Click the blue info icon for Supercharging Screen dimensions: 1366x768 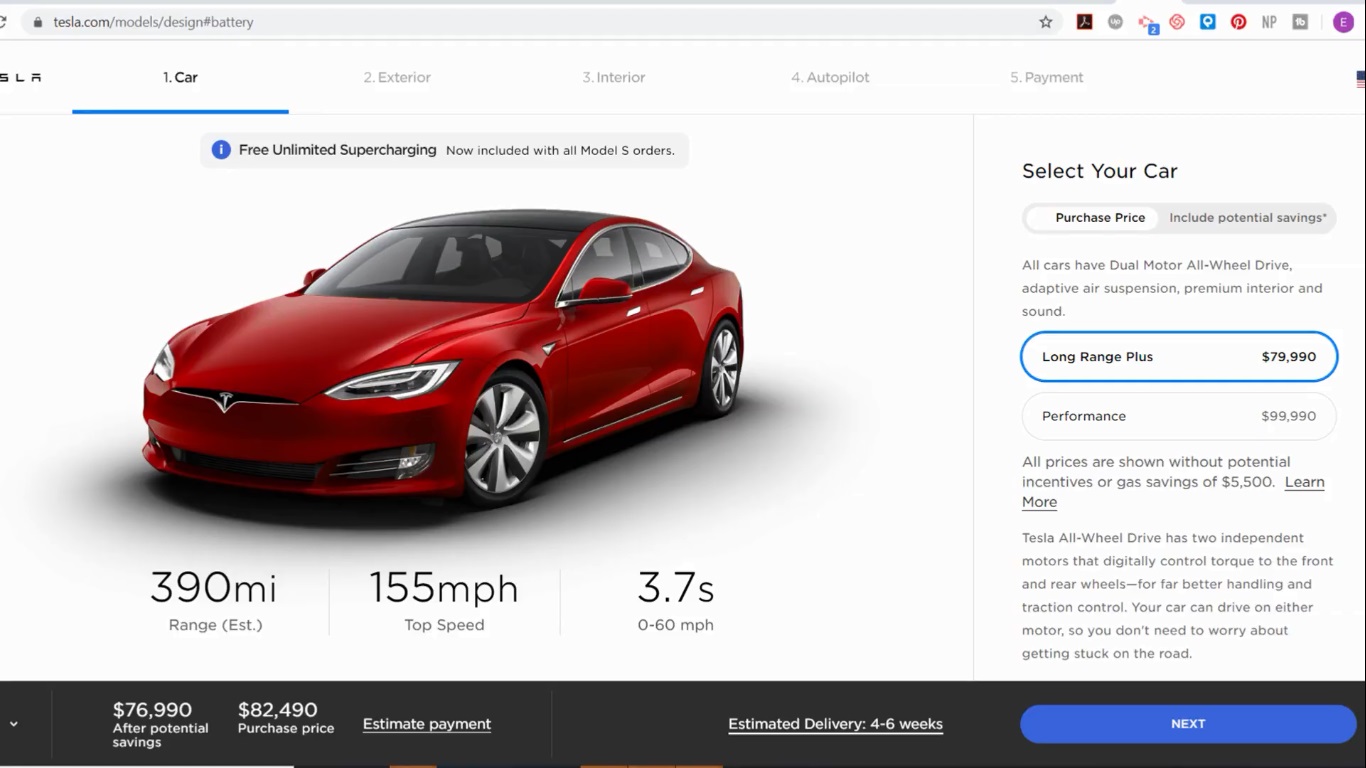point(221,150)
